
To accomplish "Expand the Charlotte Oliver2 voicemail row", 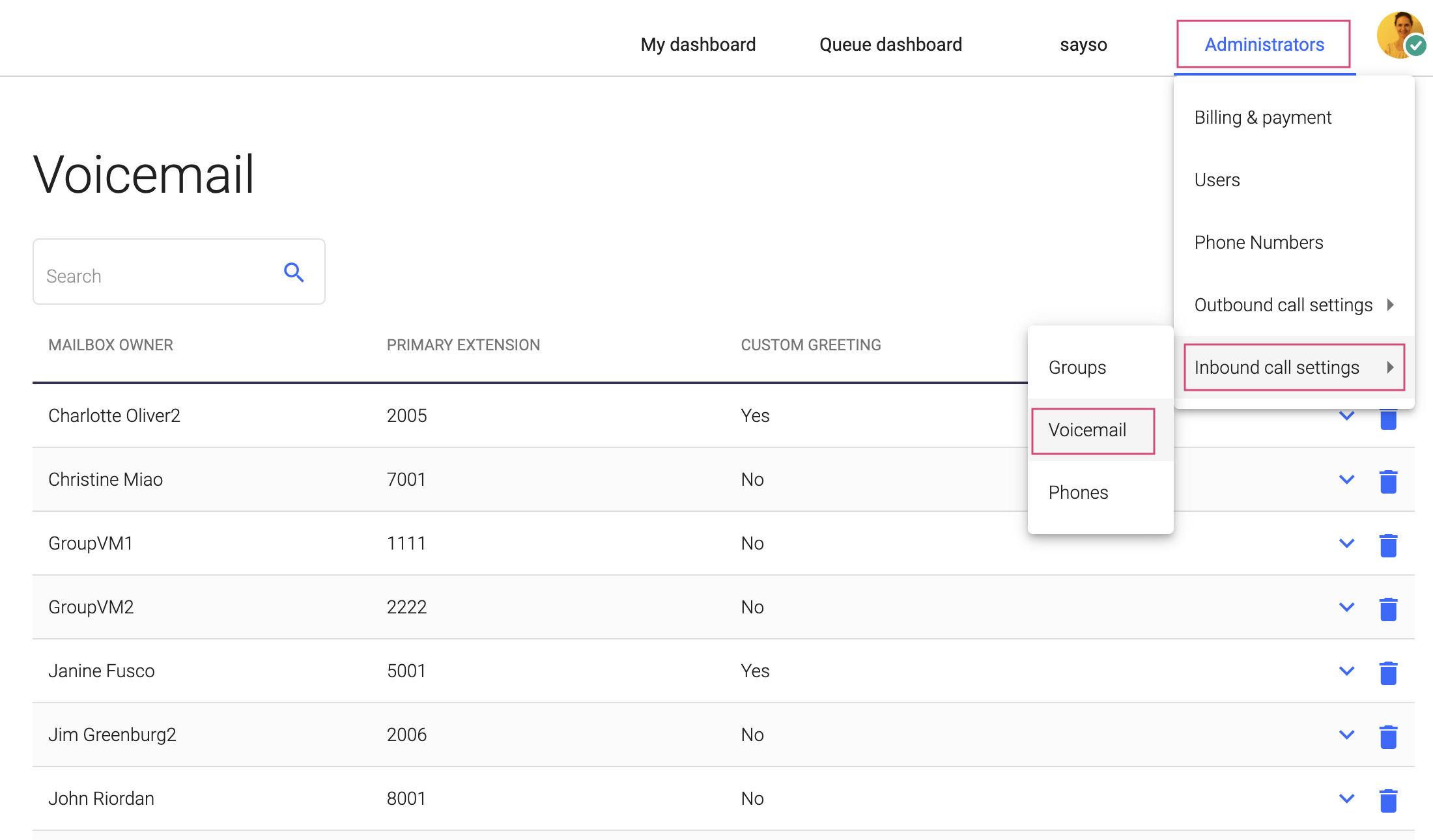I will (1347, 415).
